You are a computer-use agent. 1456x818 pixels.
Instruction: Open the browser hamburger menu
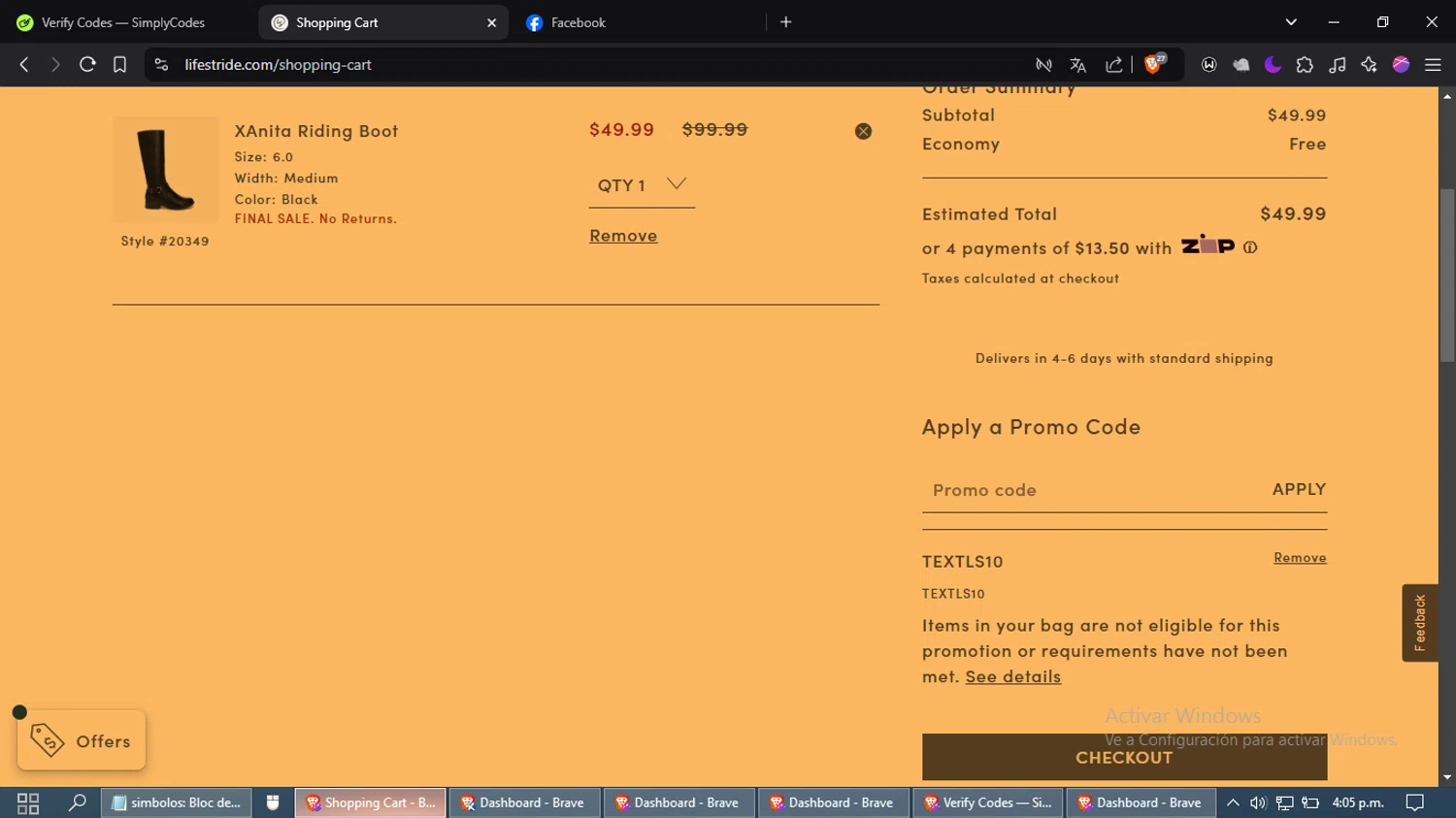coord(1433,65)
